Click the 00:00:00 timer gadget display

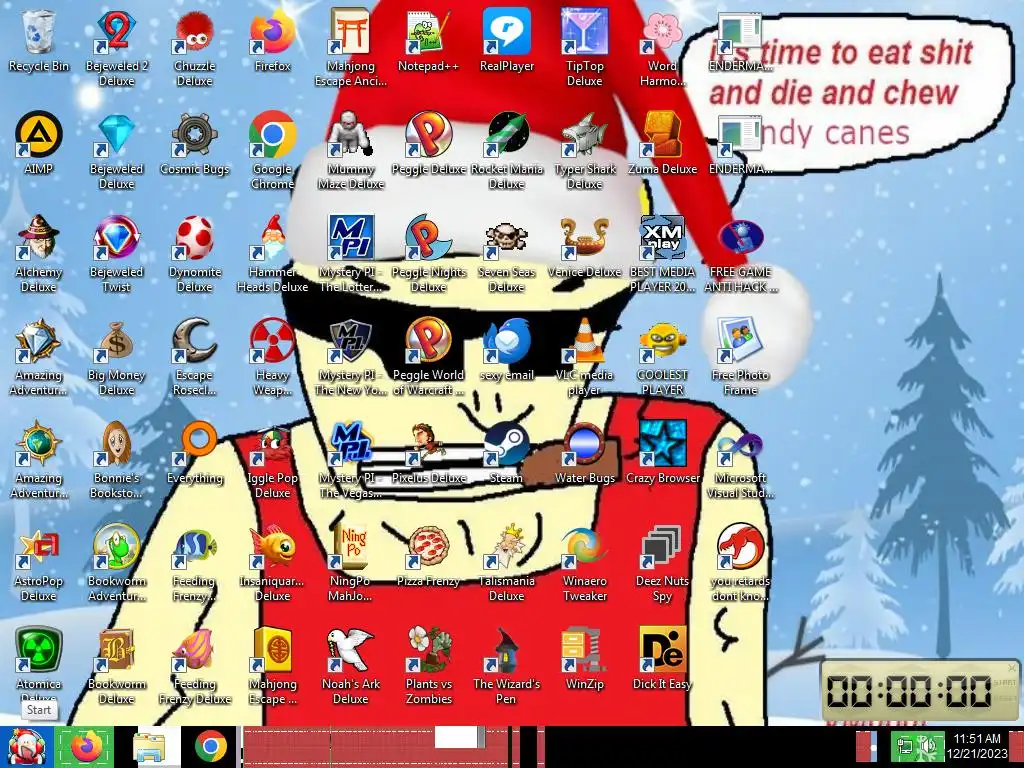tap(908, 690)
